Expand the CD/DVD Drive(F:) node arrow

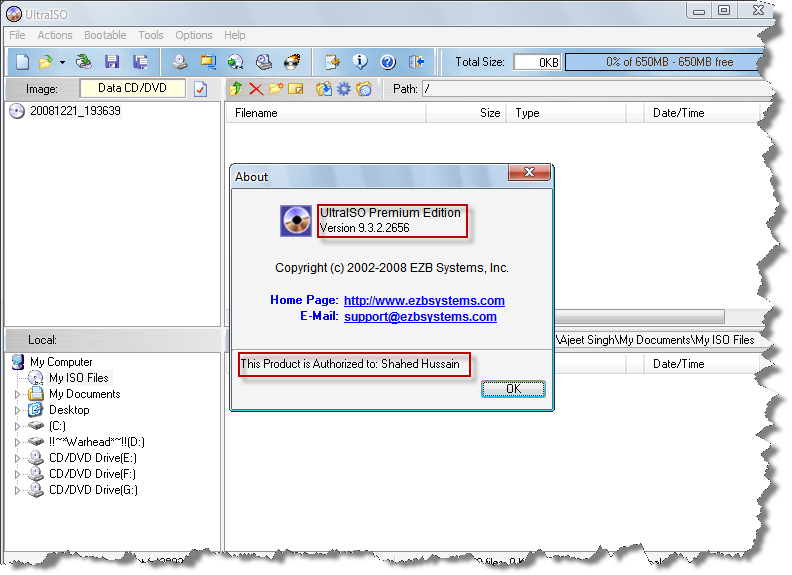(17, 474)
